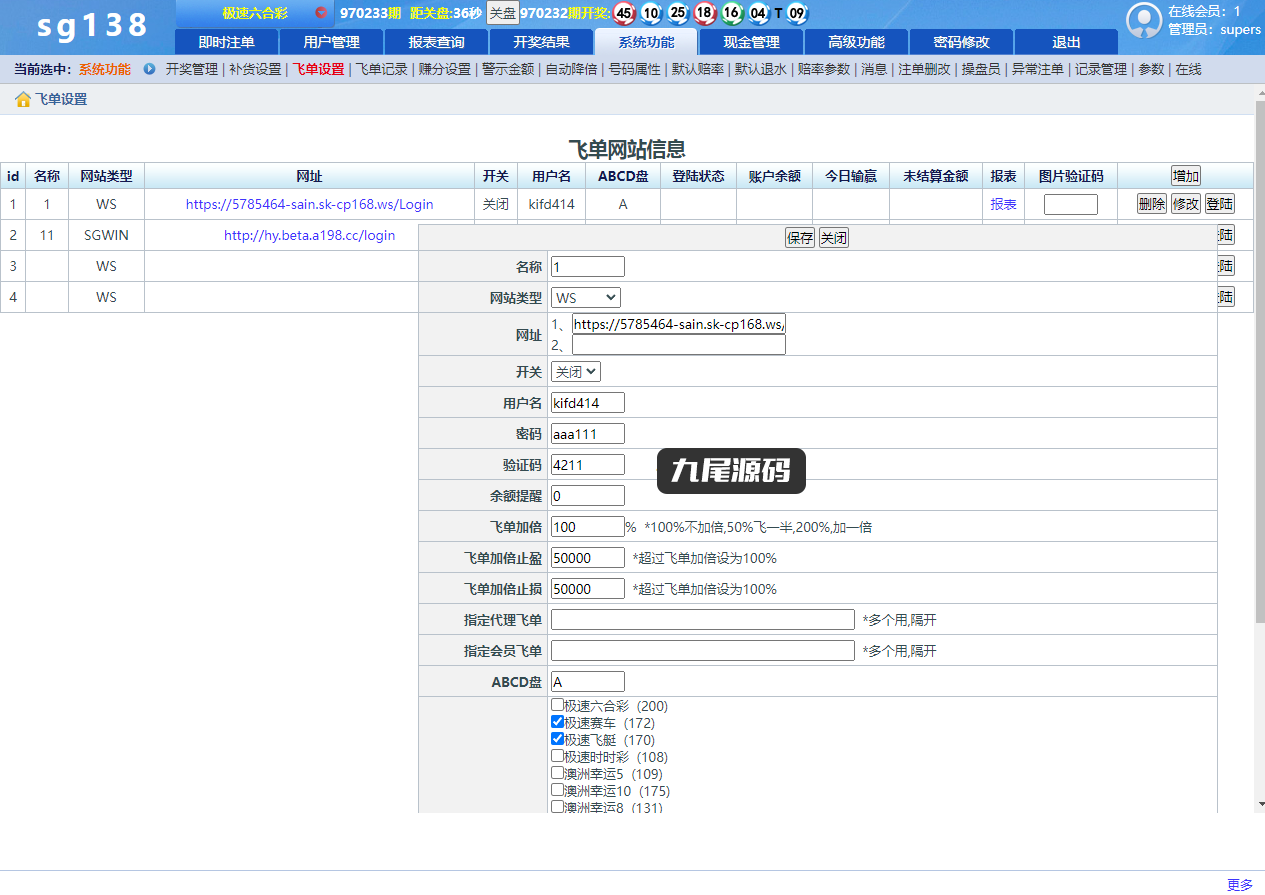Click the 飞单加倍 input field
This screenshot has height=895, width=1265.
click(x=588, y=527)
